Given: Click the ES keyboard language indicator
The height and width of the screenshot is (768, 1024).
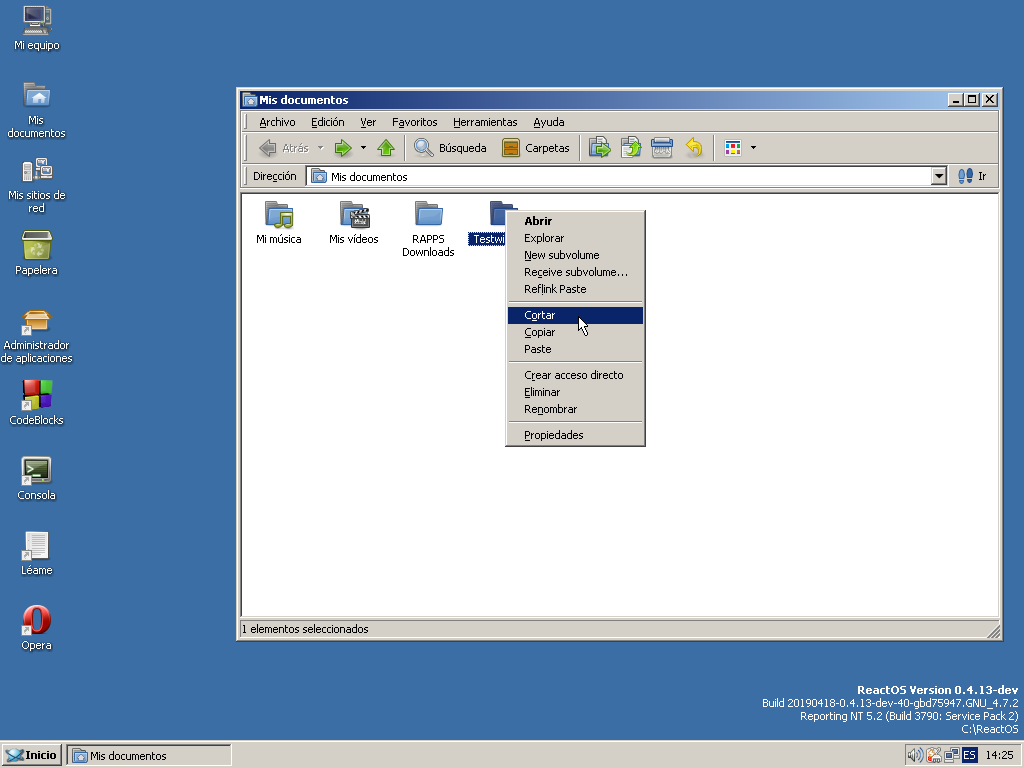Looking at the screenshot, I should pos(969,755).
